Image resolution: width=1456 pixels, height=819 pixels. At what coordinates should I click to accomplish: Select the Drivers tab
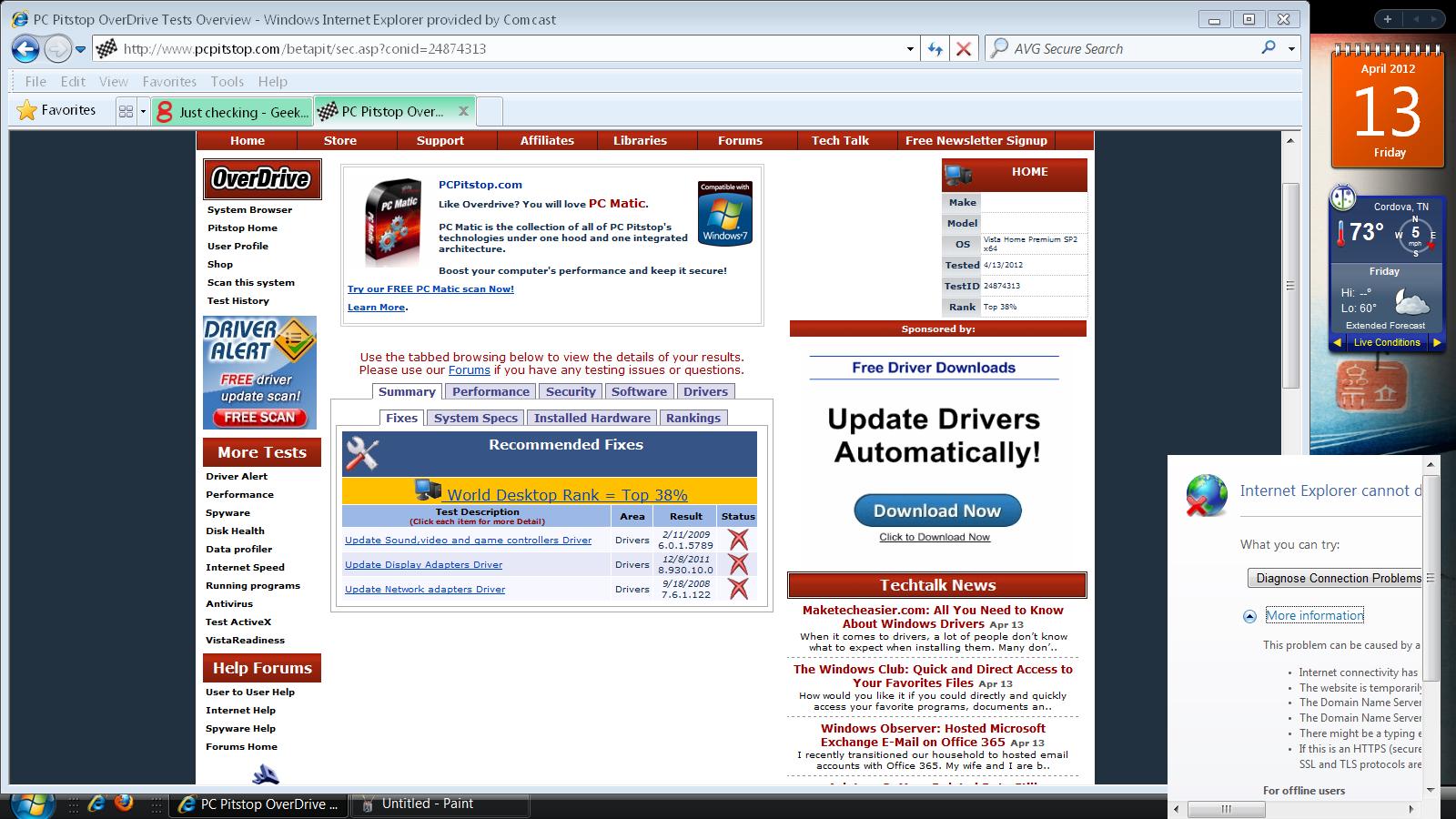705,391
